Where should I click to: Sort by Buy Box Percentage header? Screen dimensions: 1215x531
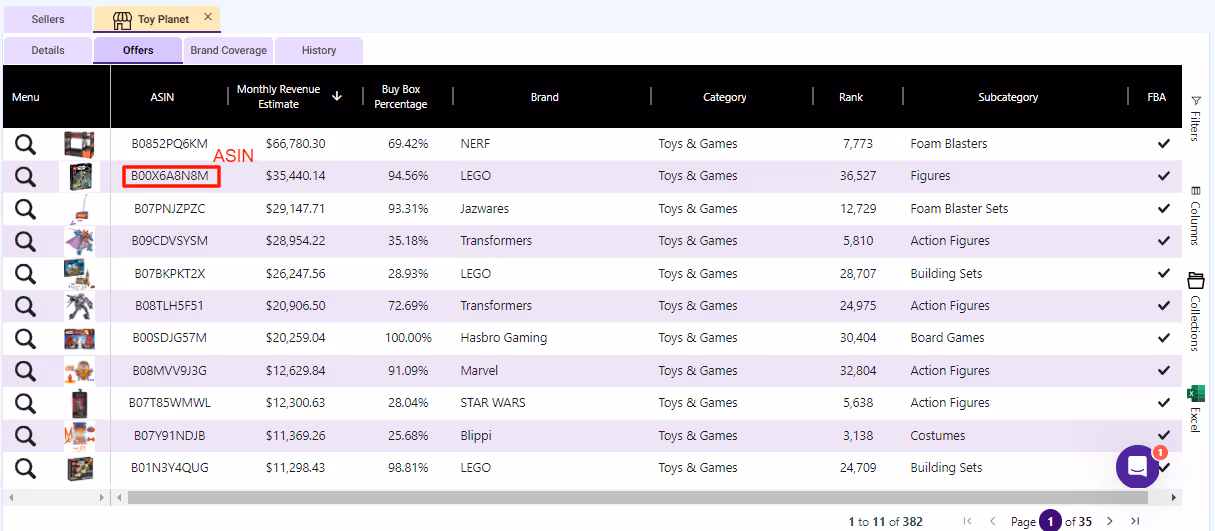click(400, 97)
